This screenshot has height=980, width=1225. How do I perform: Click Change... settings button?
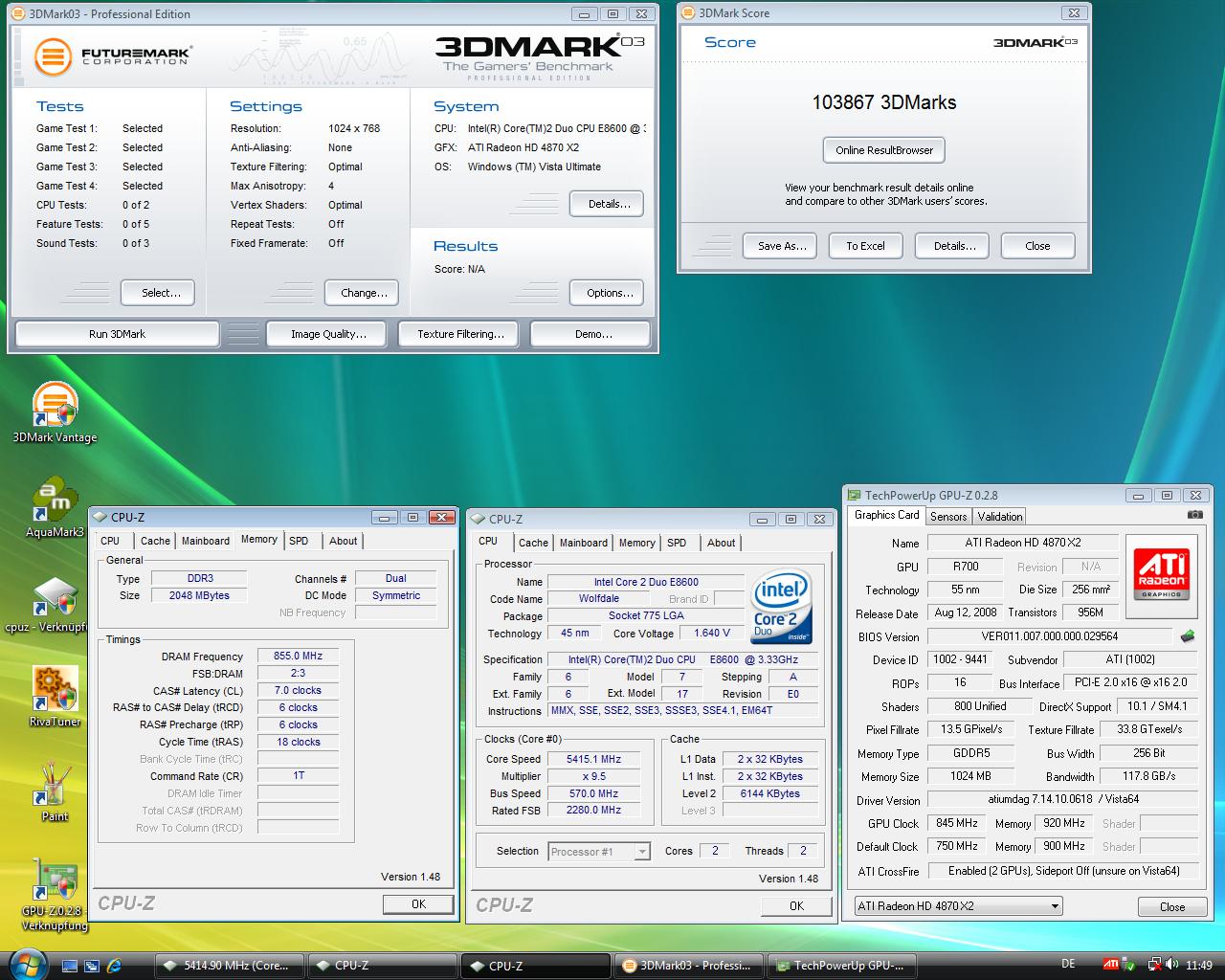[364, 293]
